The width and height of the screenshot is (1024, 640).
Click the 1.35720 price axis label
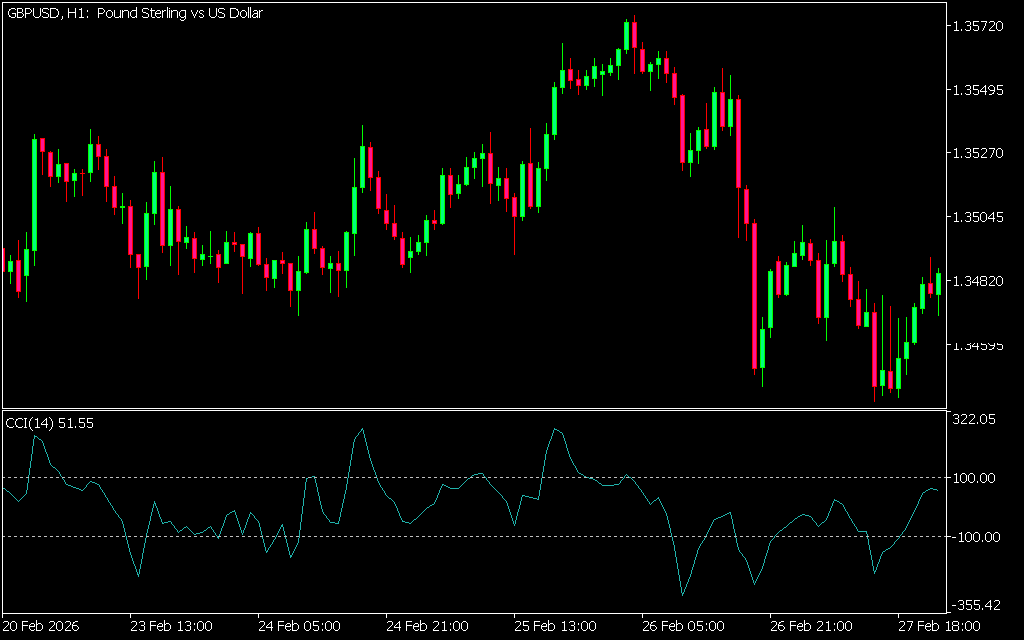point(978,26)
